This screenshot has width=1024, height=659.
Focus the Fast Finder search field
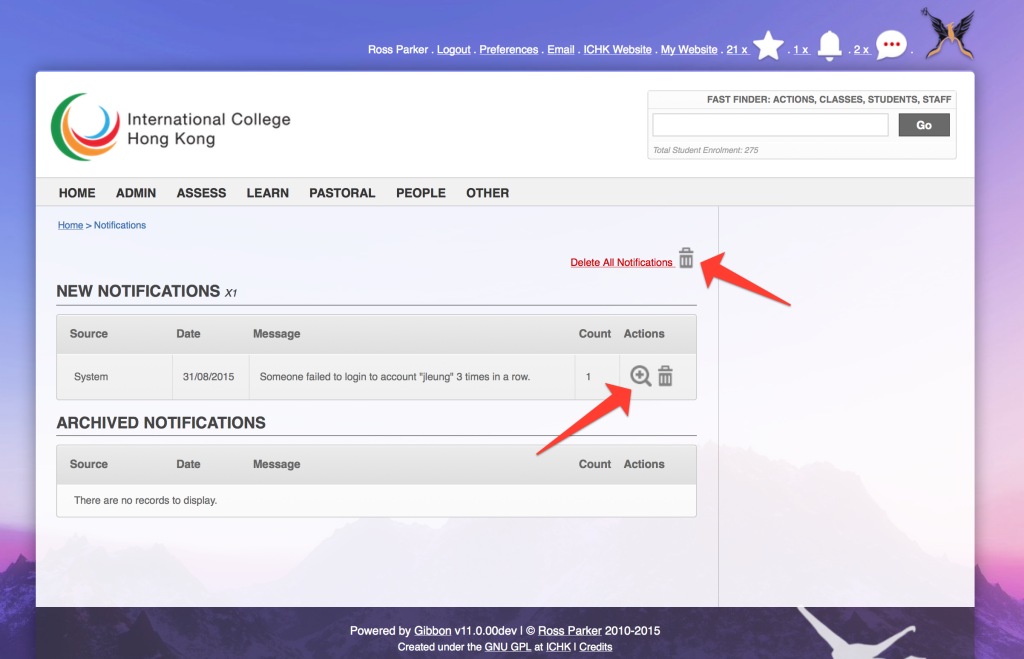(x=770, y=124)
